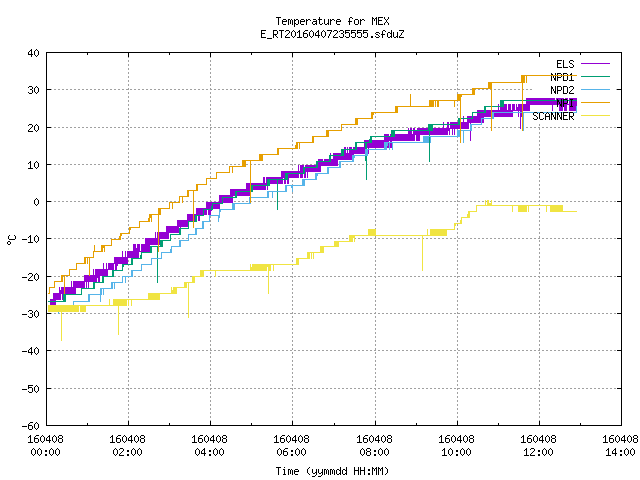The height and width of the screenshot is (480, 640).
Task: Click the y-axis label -40
Action: [31, 351]
